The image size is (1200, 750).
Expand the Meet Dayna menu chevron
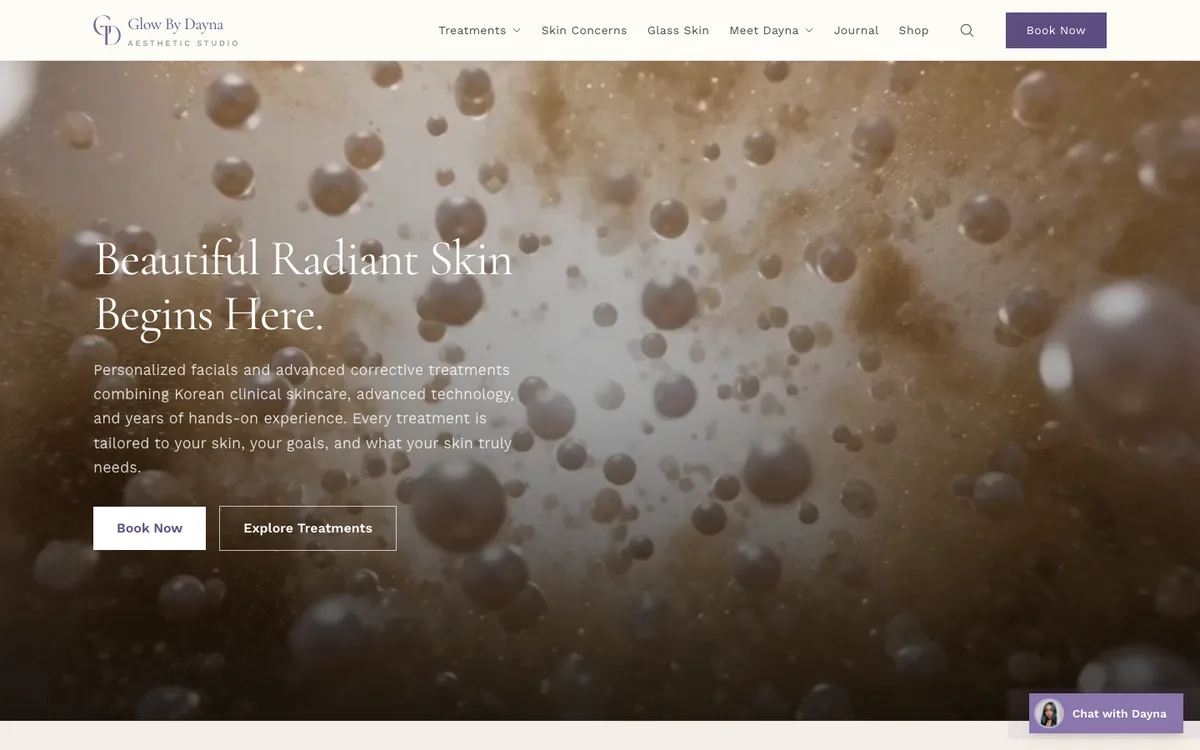[x=809, y=30]
